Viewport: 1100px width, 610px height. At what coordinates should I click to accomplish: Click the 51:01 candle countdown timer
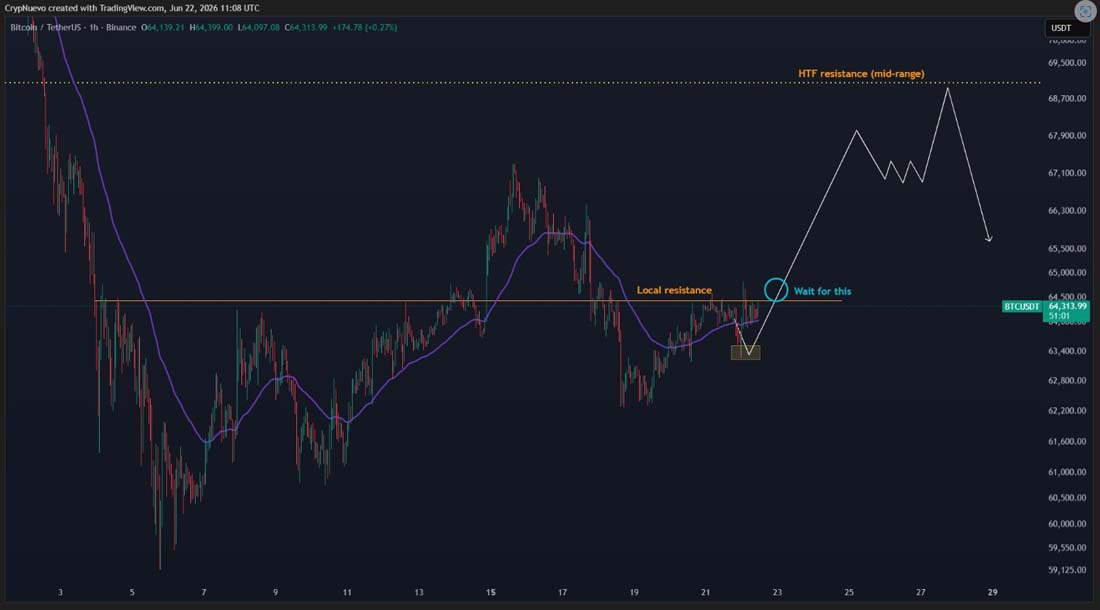pos(1059,316)
